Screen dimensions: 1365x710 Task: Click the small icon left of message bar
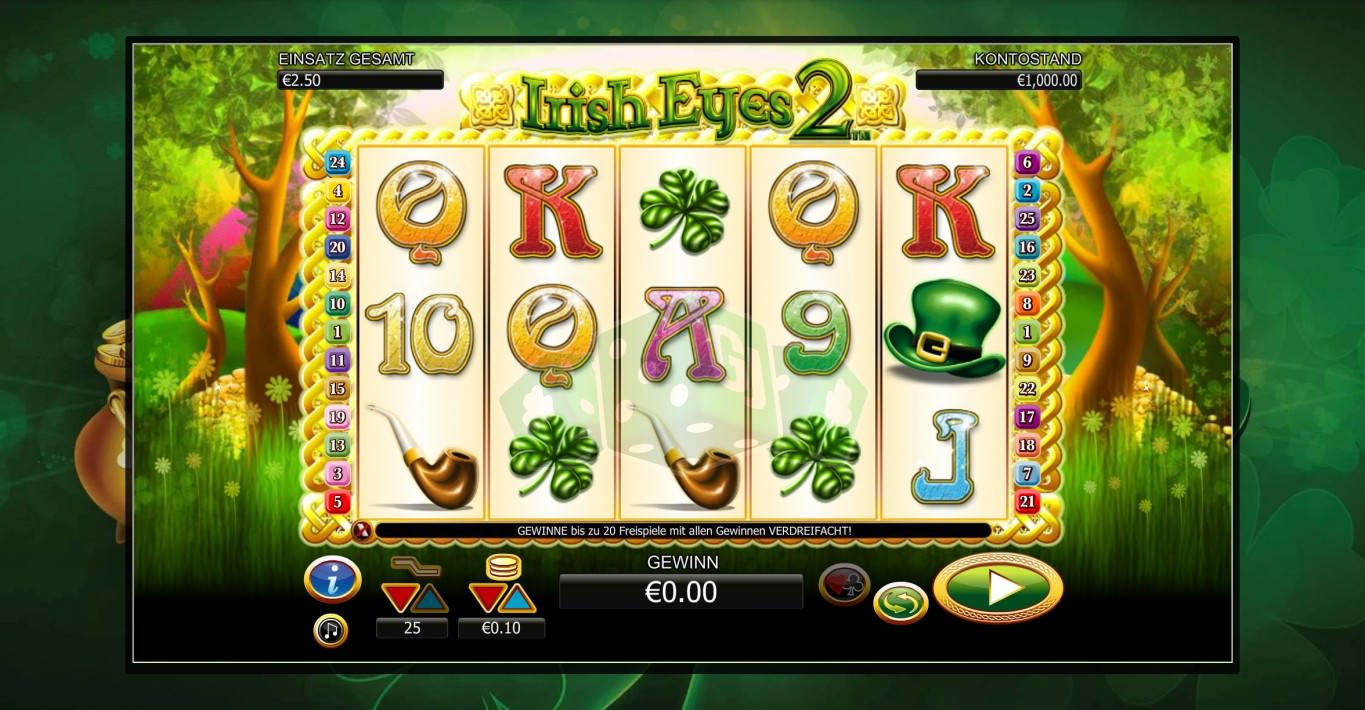pyautogui.click(x=362, y=530)
